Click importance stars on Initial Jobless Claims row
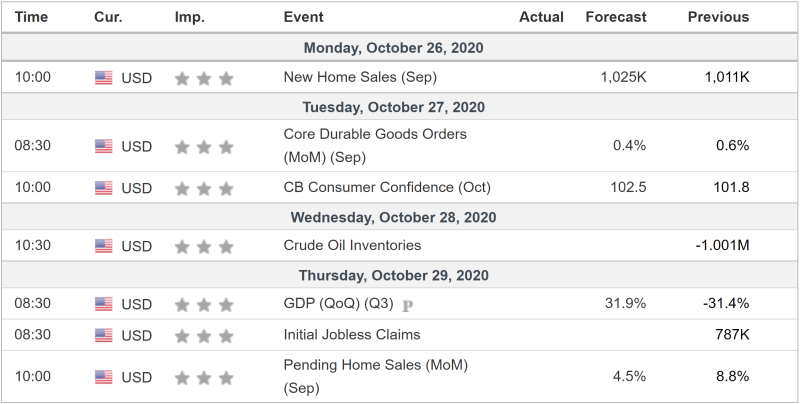Image resolution: width=800 pixels, height=404 pixels. click(x=203, y=335)
